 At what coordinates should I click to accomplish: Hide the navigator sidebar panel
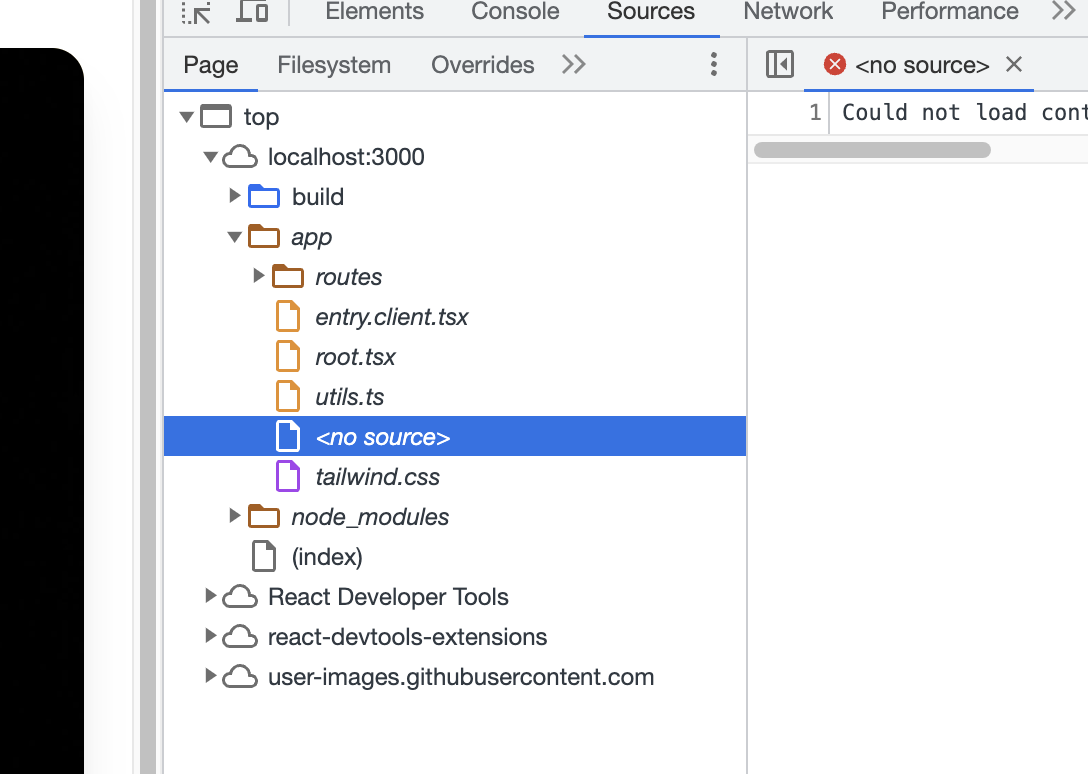click(780, 64)
